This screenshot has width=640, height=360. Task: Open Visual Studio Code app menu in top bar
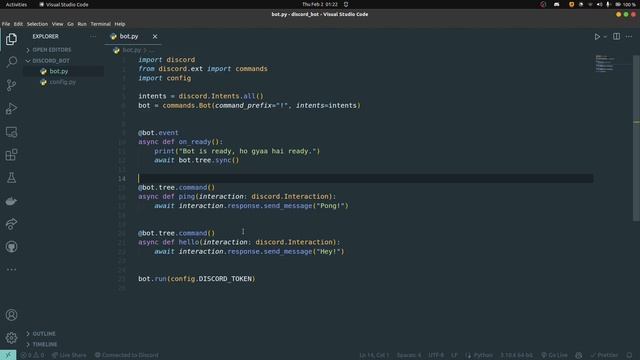click(x=63, y=4)
